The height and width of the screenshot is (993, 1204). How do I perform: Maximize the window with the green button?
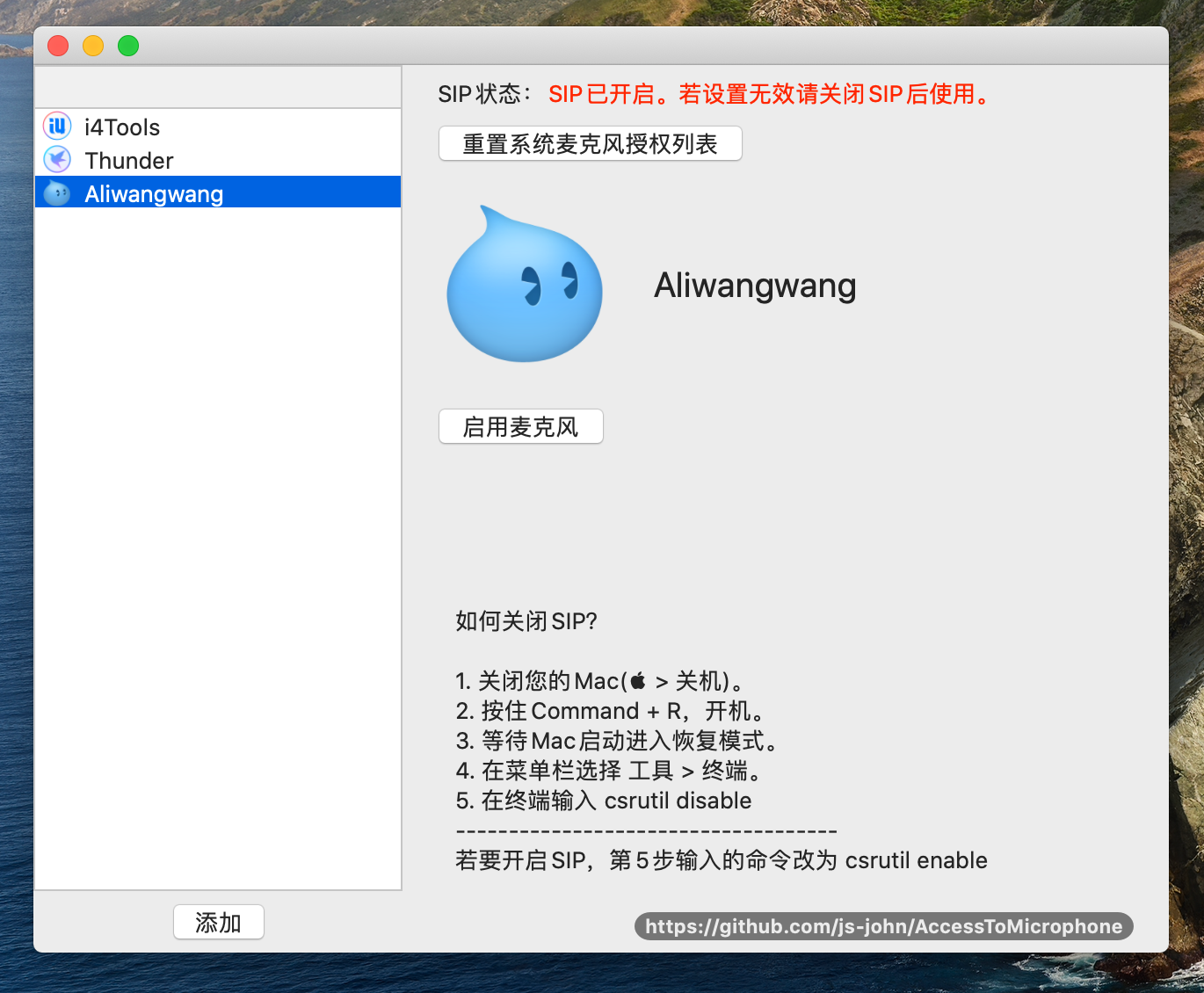click(128, 46)
